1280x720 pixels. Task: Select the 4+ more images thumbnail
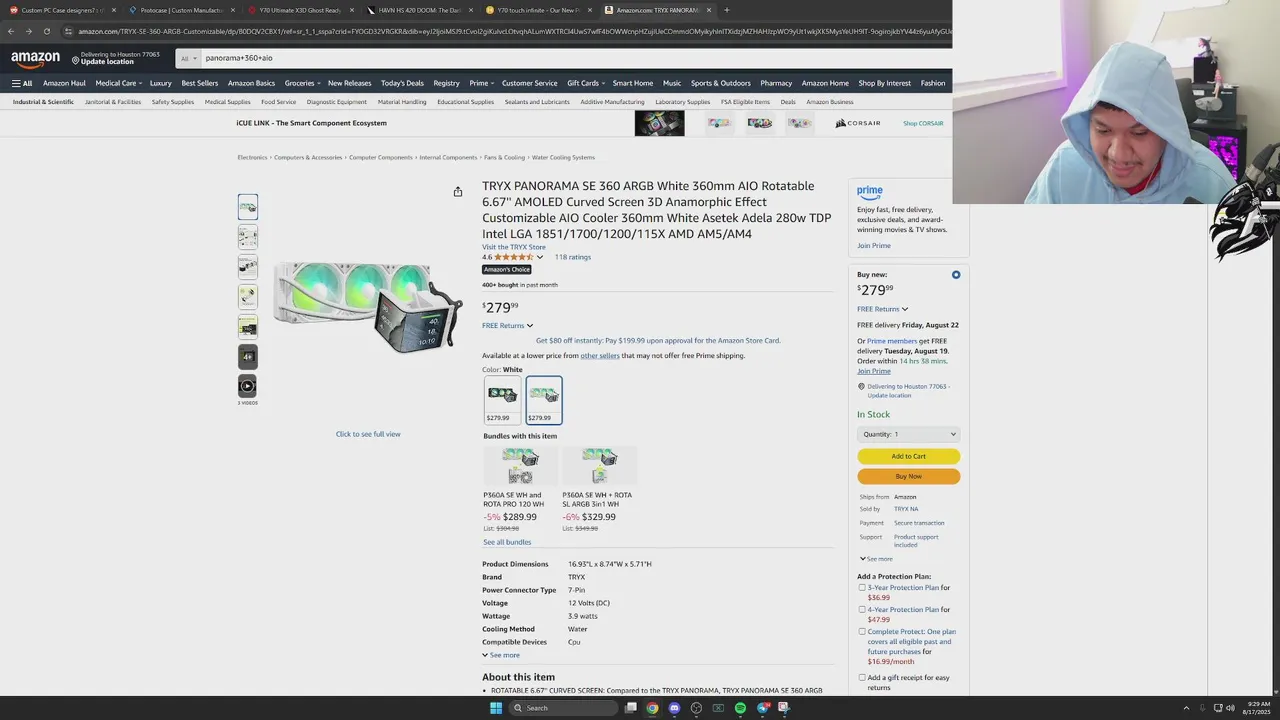pos(248,356)
